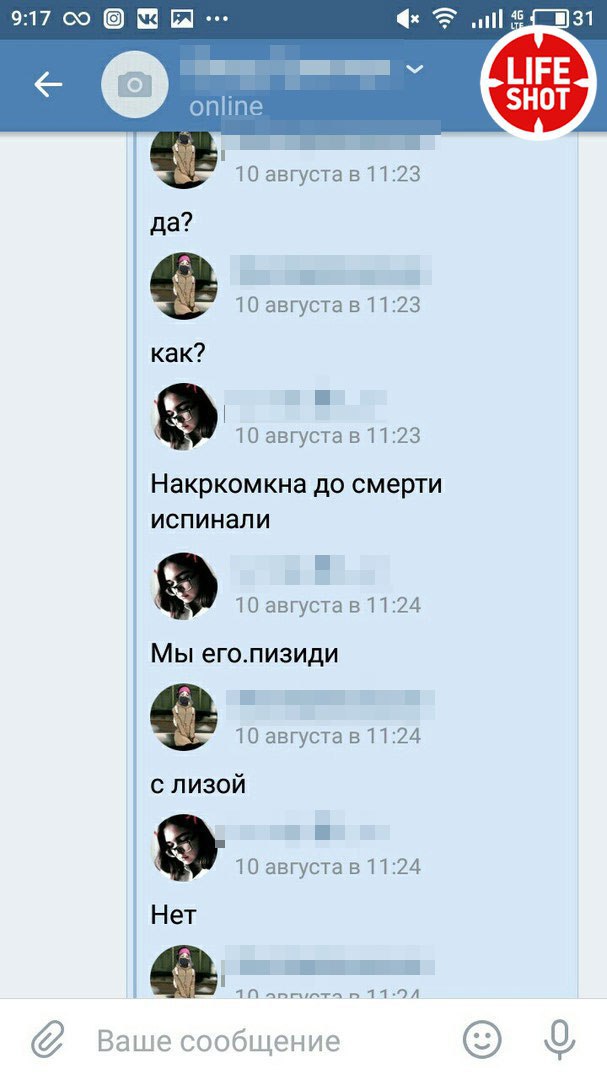The width and height of the screenshot is (607, 1080).
Task: Tap the three-dots overflow in status bar
Action: tap(217, 19)
